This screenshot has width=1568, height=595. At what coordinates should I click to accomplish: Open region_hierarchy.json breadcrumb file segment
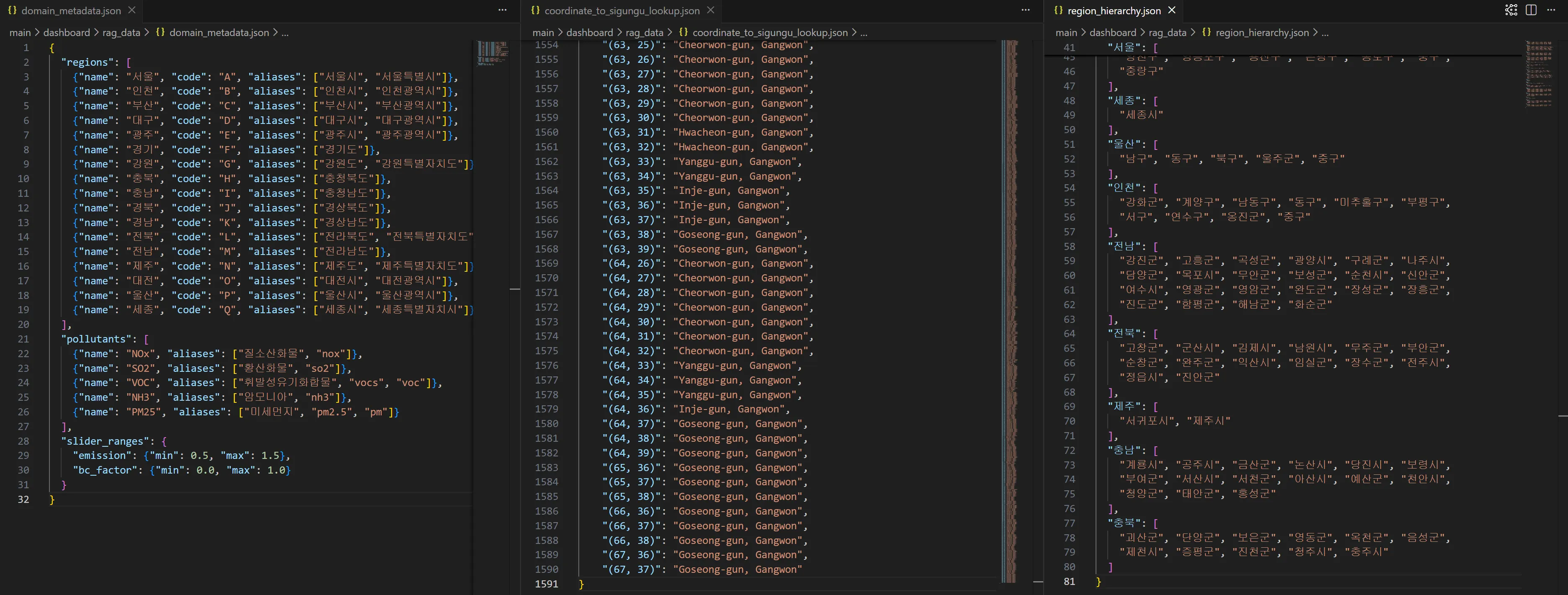tap(1261, 33)
